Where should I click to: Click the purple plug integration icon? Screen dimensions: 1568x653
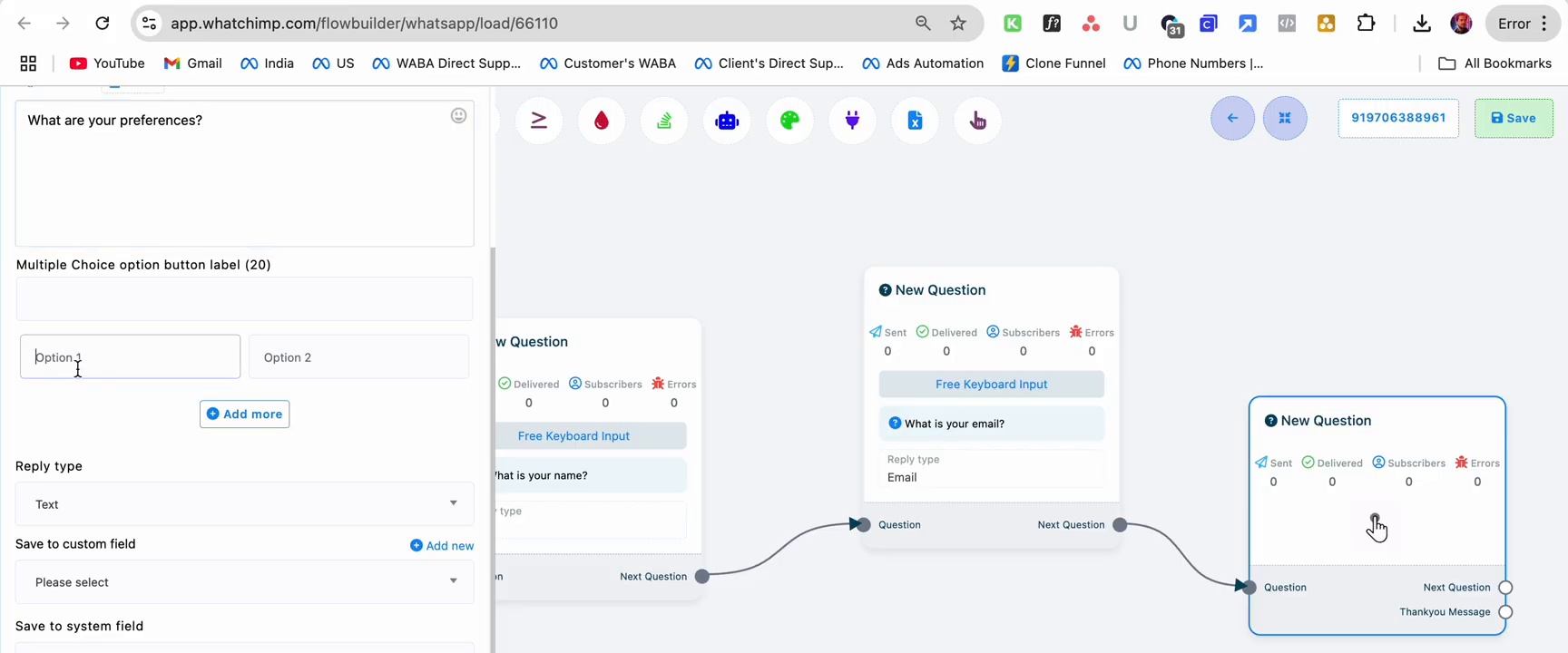coord(852,120)
